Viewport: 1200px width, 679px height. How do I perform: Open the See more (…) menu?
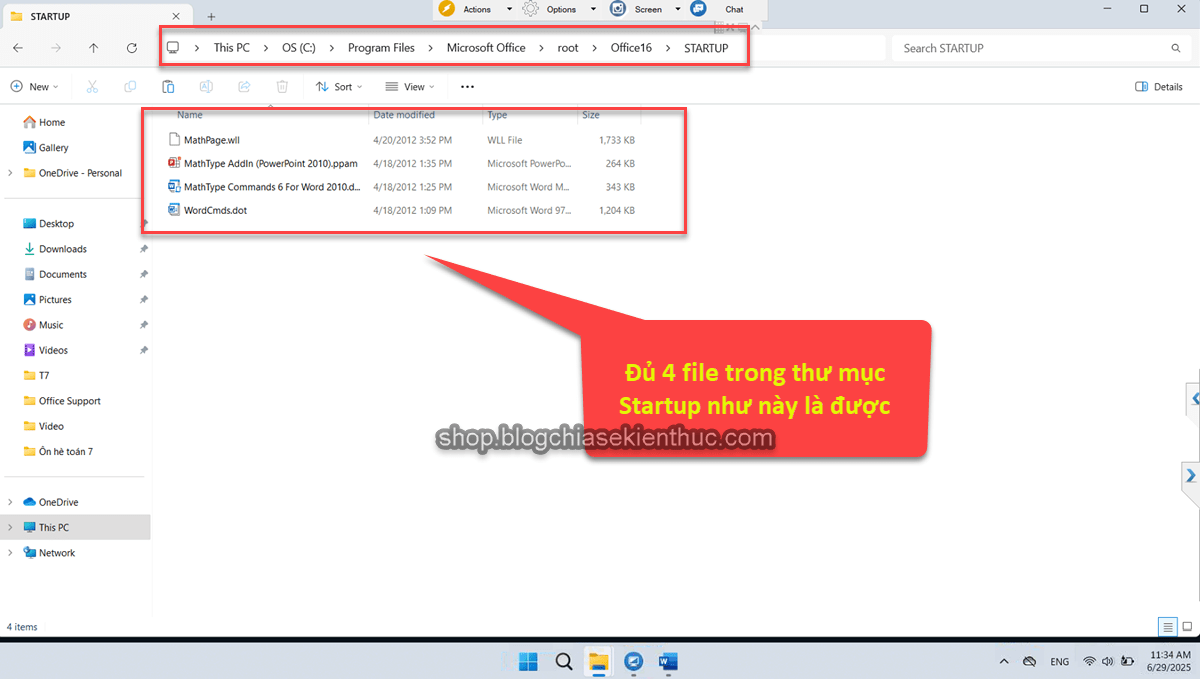pos(467,87)
